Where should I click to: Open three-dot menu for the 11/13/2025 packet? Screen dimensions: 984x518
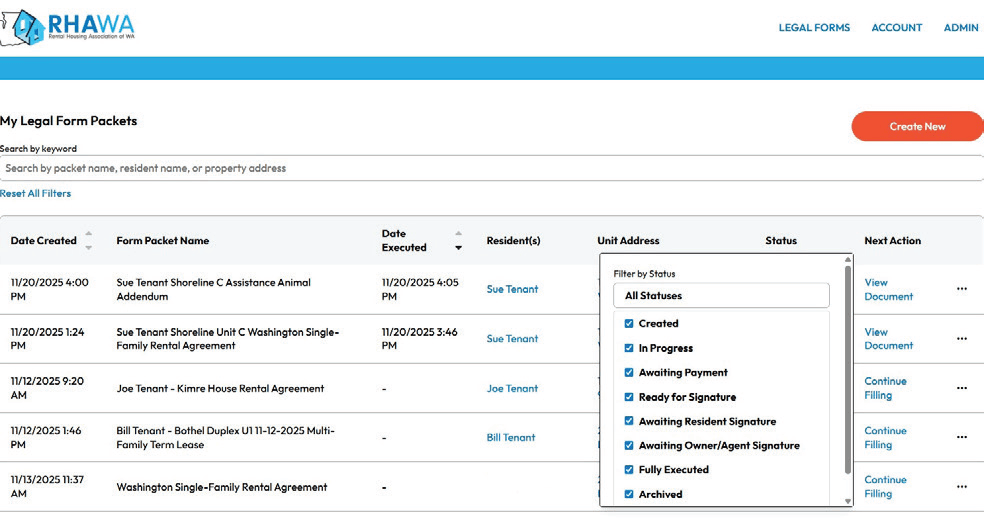[961, 487]
